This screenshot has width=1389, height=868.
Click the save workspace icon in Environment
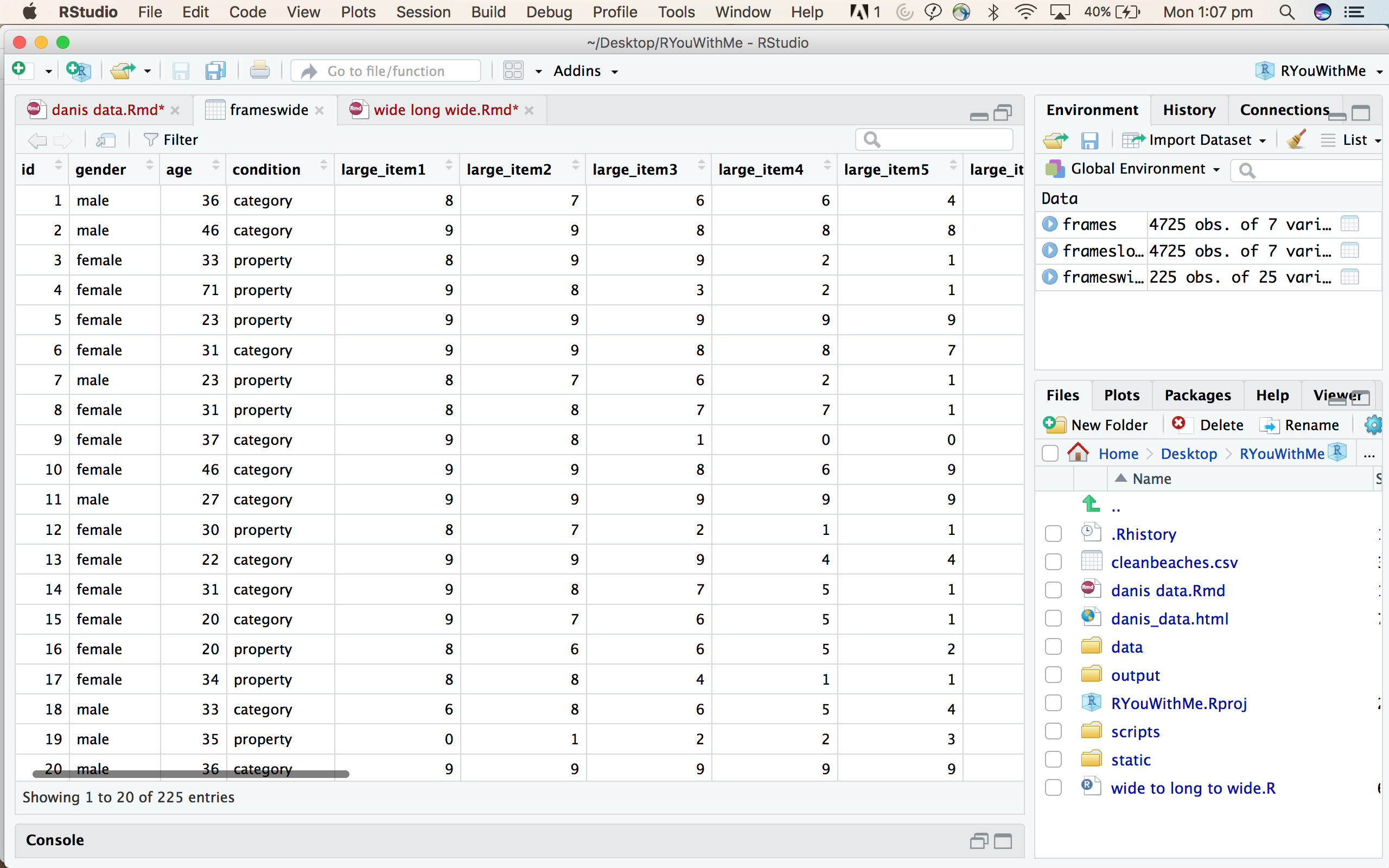tap(1089, 140)
